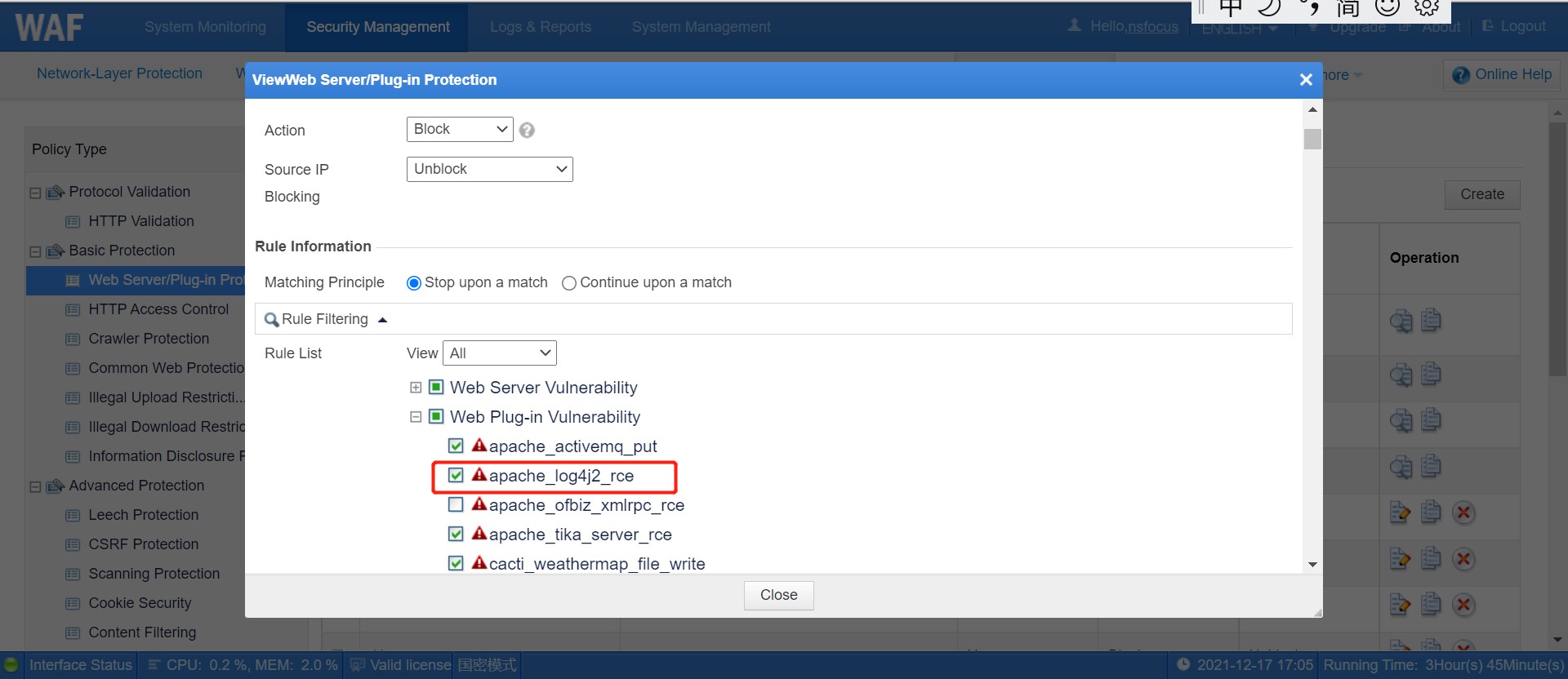Open the Action dropdown showing Block

pyautogui.click(x=460, y=129)
